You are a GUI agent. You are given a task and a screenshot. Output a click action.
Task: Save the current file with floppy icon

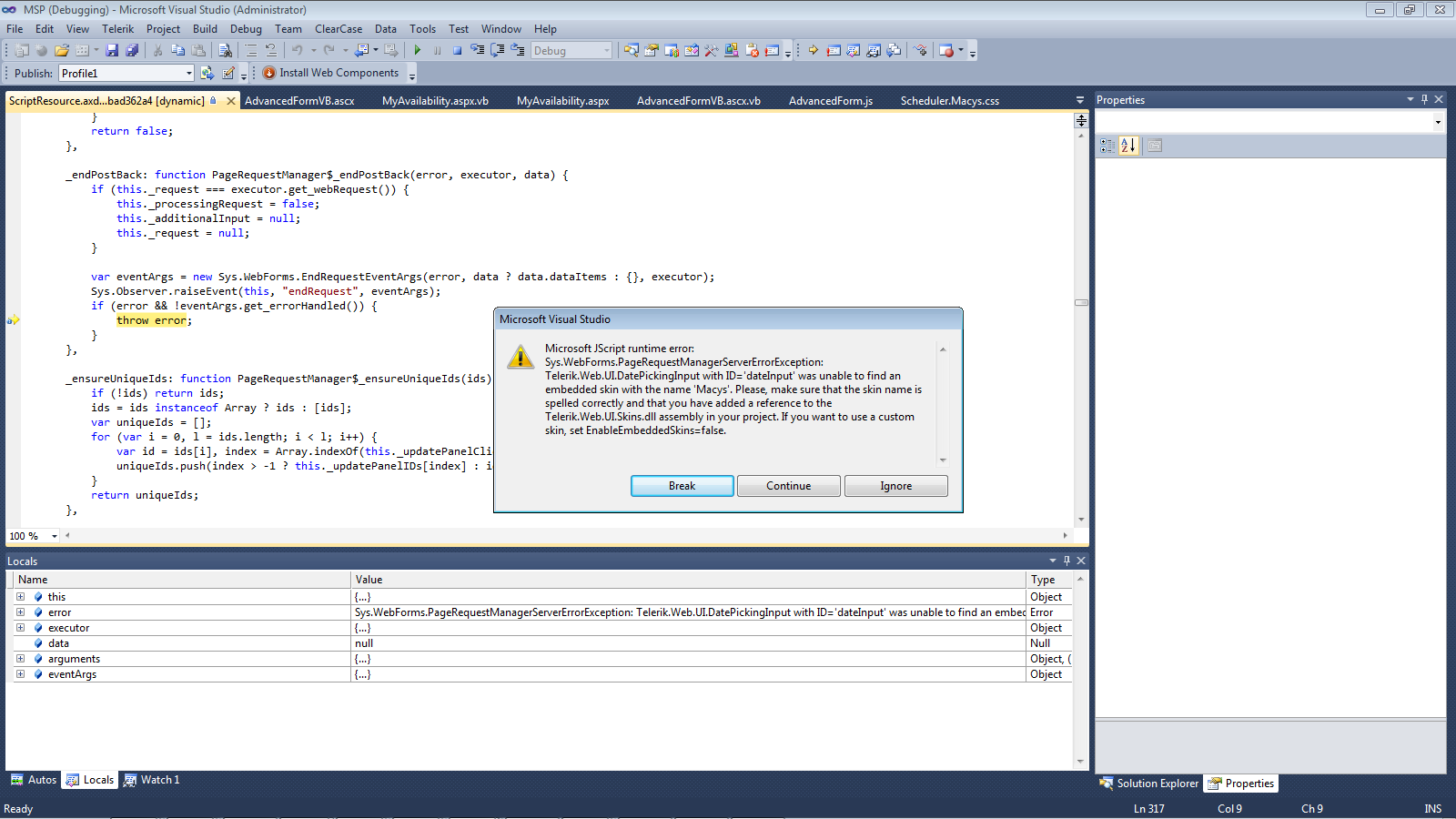pyautogui.click(x=112, y=51)
